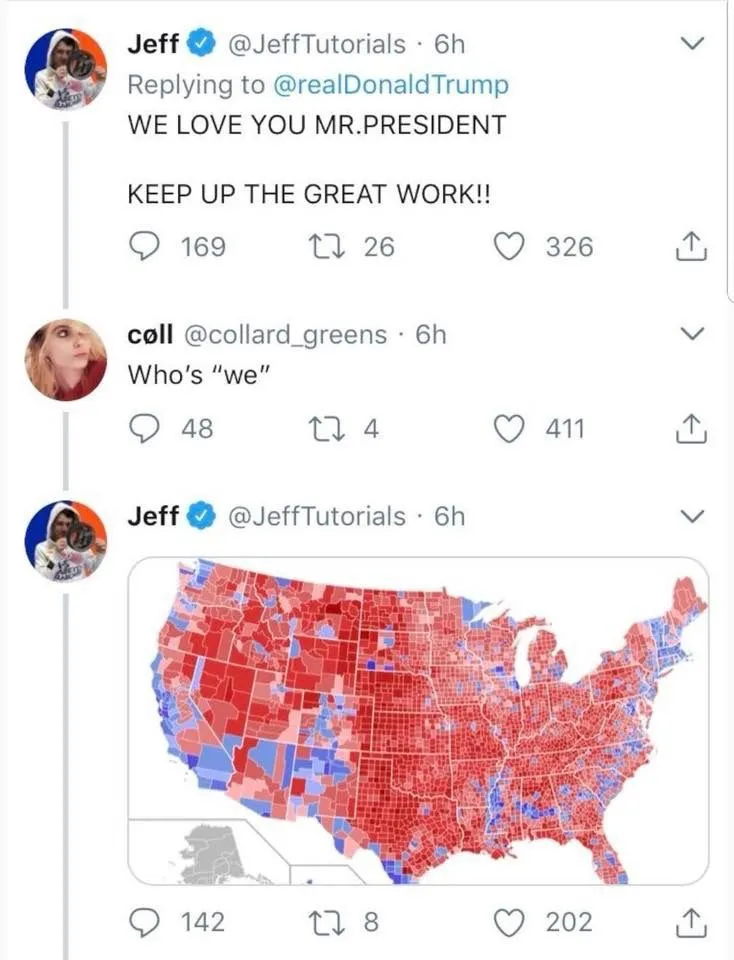This screenshot has width=734, height=960.
Task: Reply to Jeff's 'WE LOVE YOU' tweet
Action: [x=145, y=246]
